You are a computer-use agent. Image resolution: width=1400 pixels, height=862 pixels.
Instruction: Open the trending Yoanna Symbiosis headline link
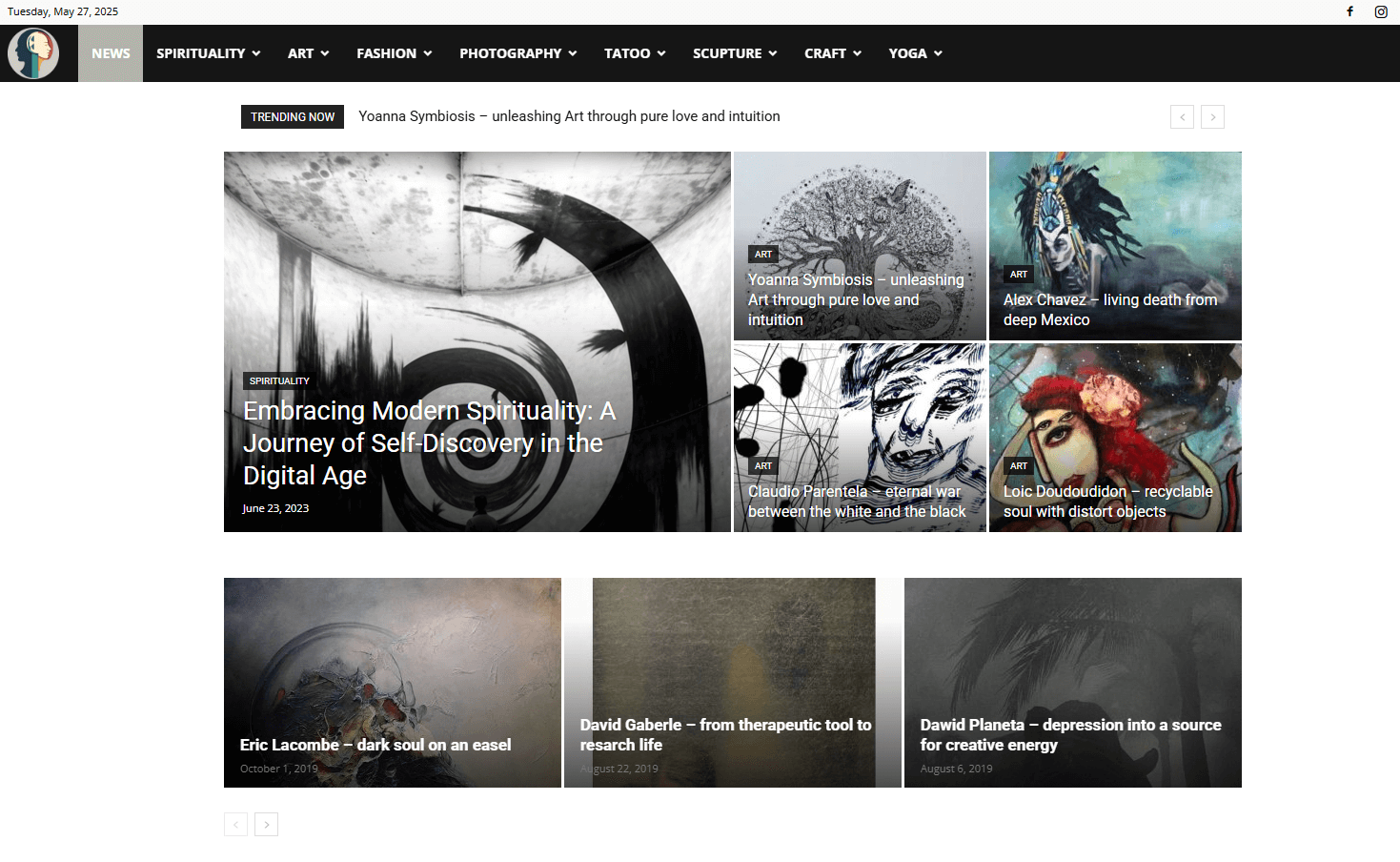coord(569,116)
